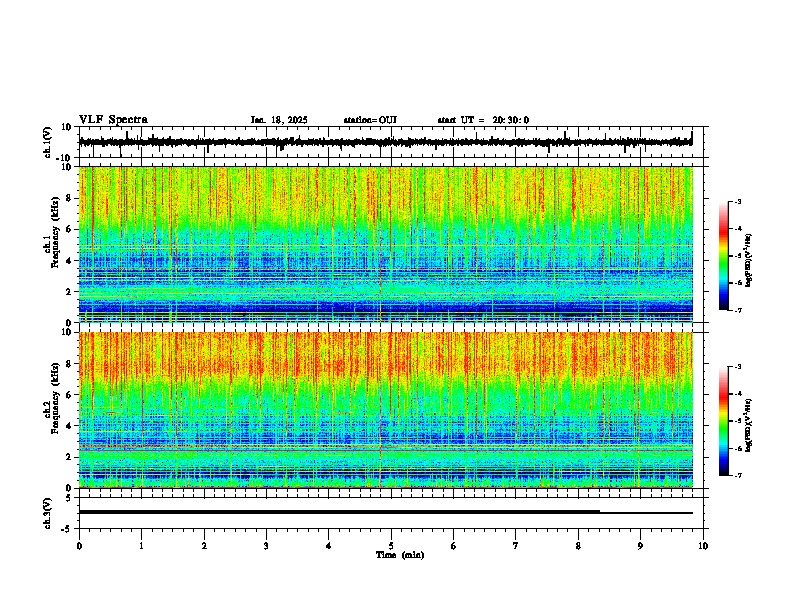
Task: Click the time axis tick label "10"
Action: point(703,546)
